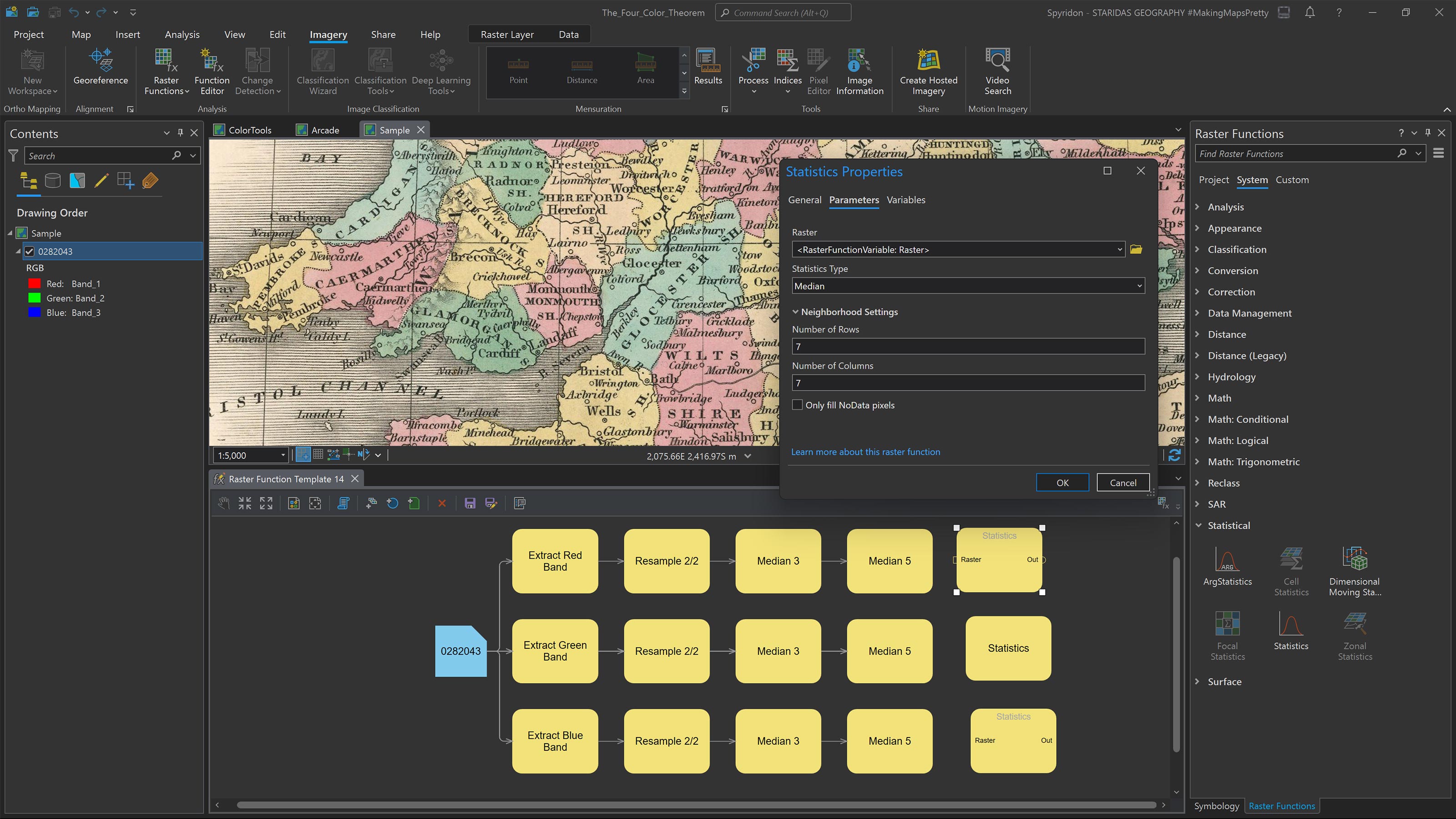Click the red delete X in editor toolbar
This screenshot has height=819, width=1456.
(442, 503)
